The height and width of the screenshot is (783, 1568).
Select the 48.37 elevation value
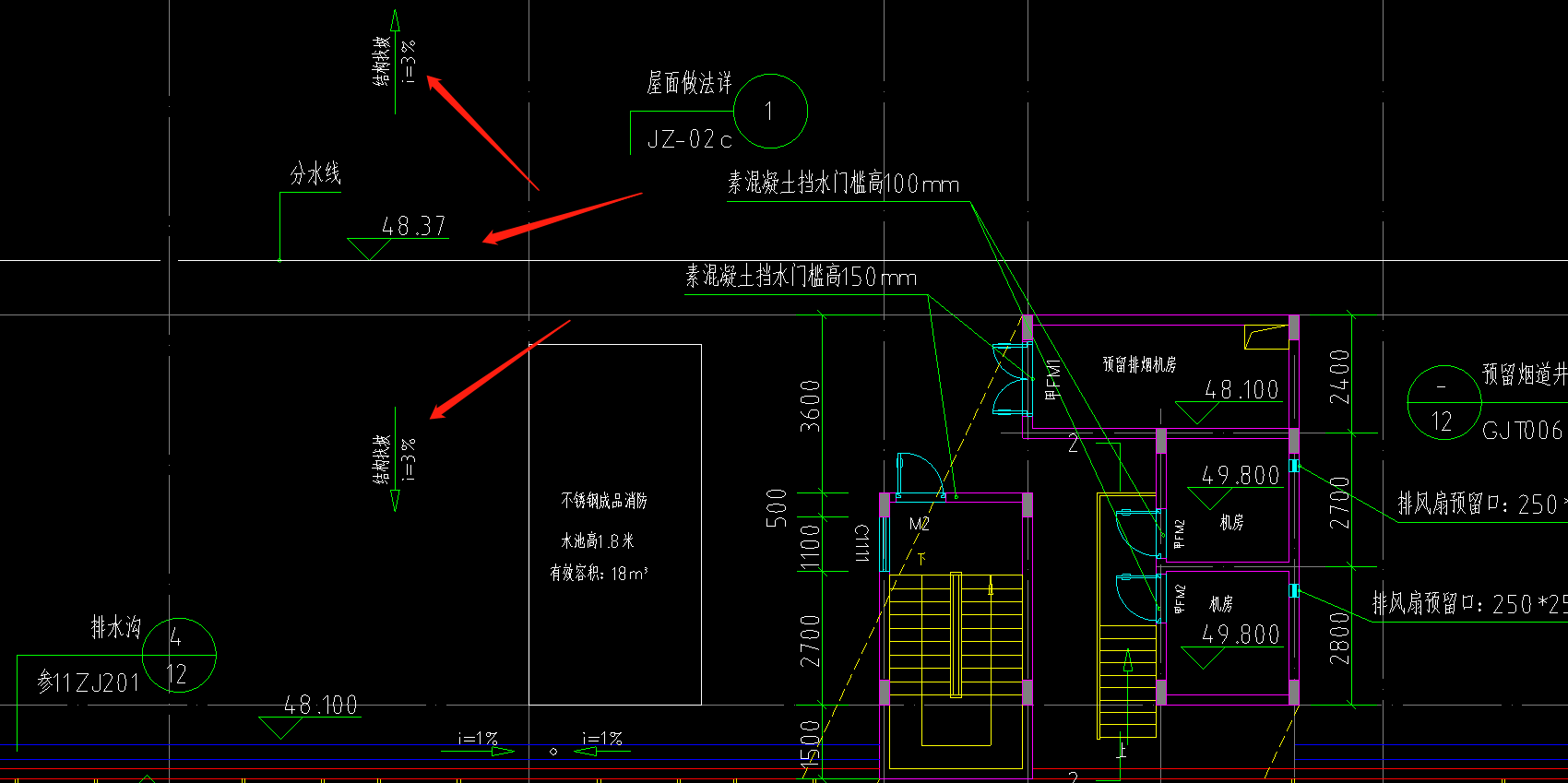(x=413, y=226)
